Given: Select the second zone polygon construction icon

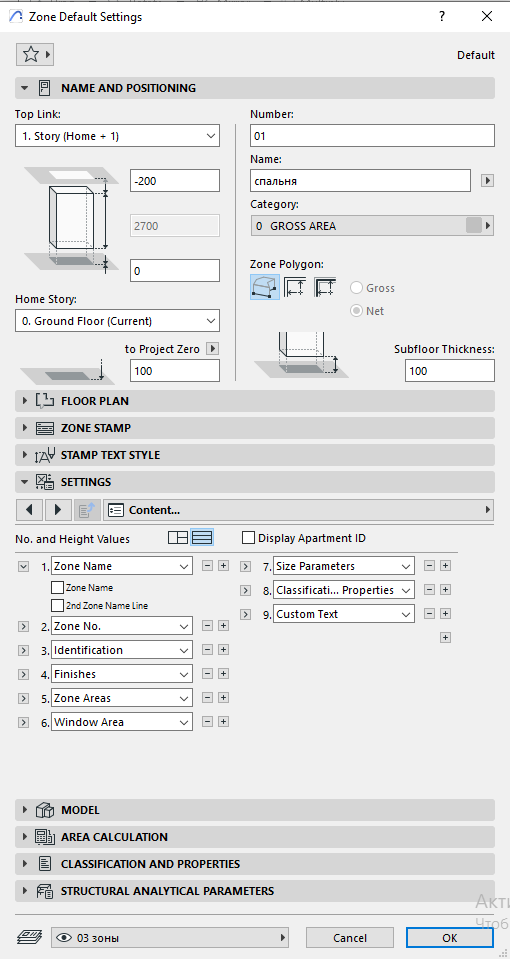Looking at the screenshot, I should 295,287.
